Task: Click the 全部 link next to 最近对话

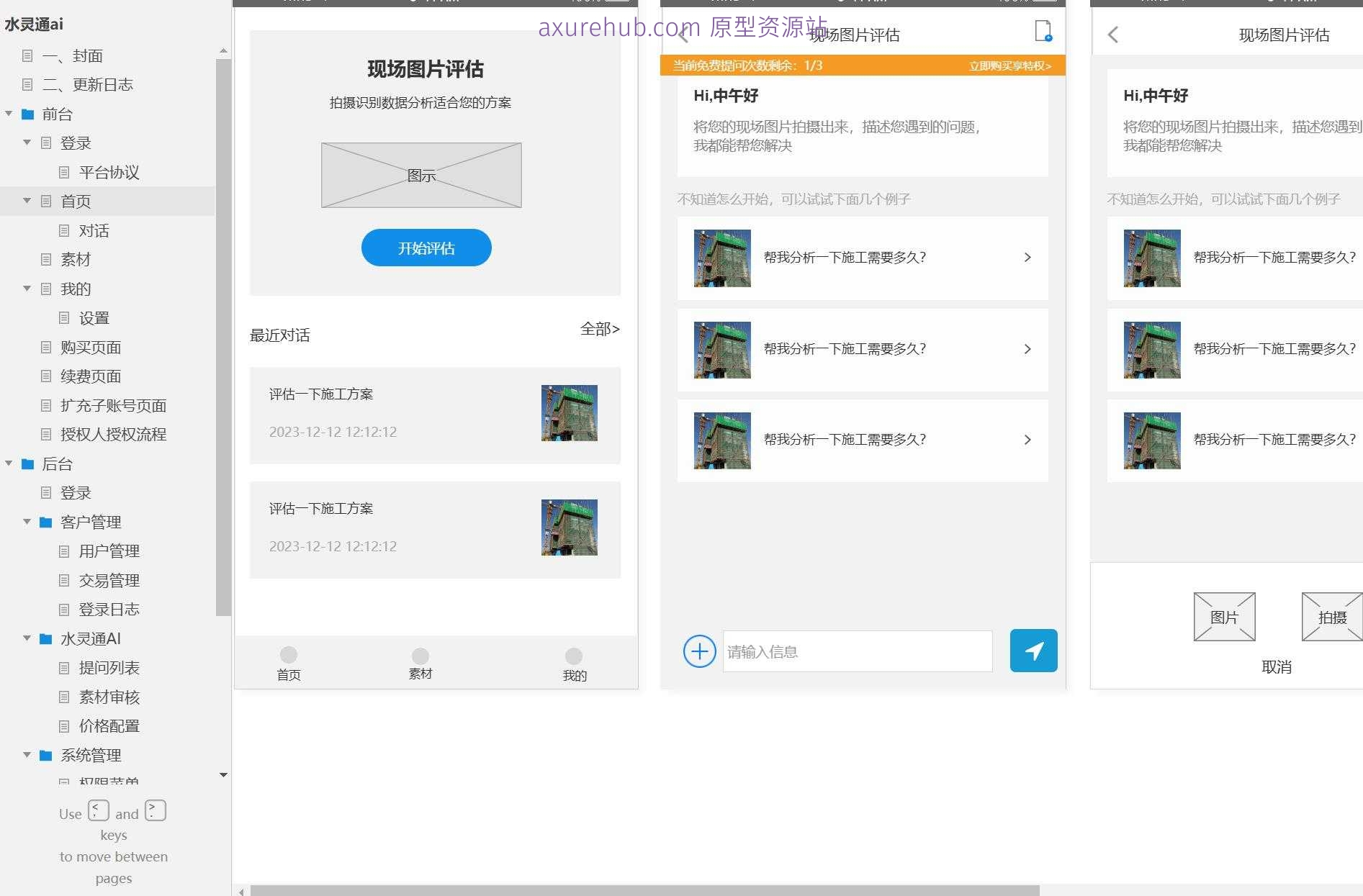Action: (x=600, y=330)
